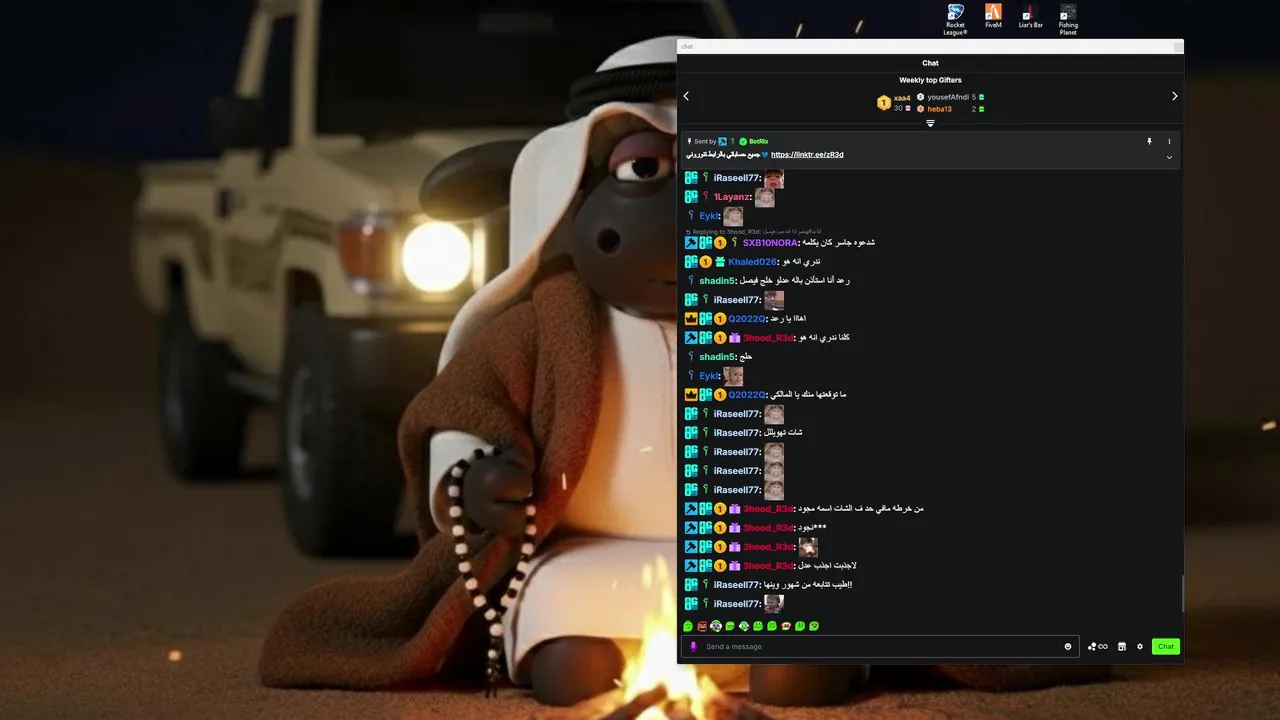Open Rocket League desktop shortcut

[x=955, y=19]
